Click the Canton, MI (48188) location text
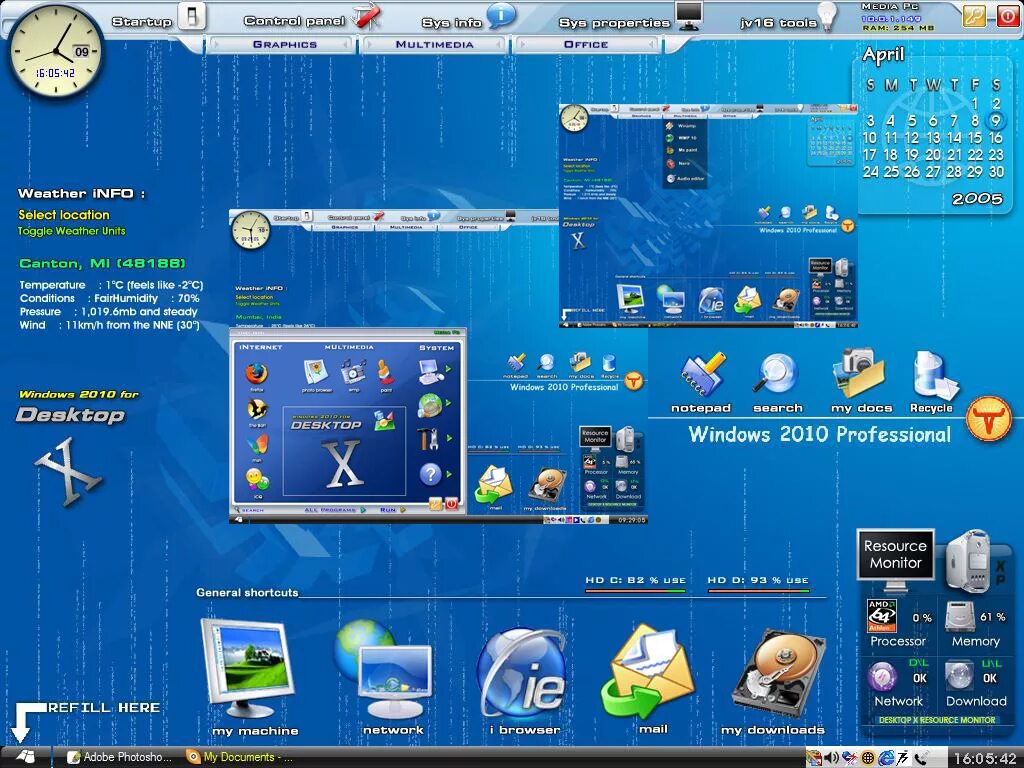 102,263
